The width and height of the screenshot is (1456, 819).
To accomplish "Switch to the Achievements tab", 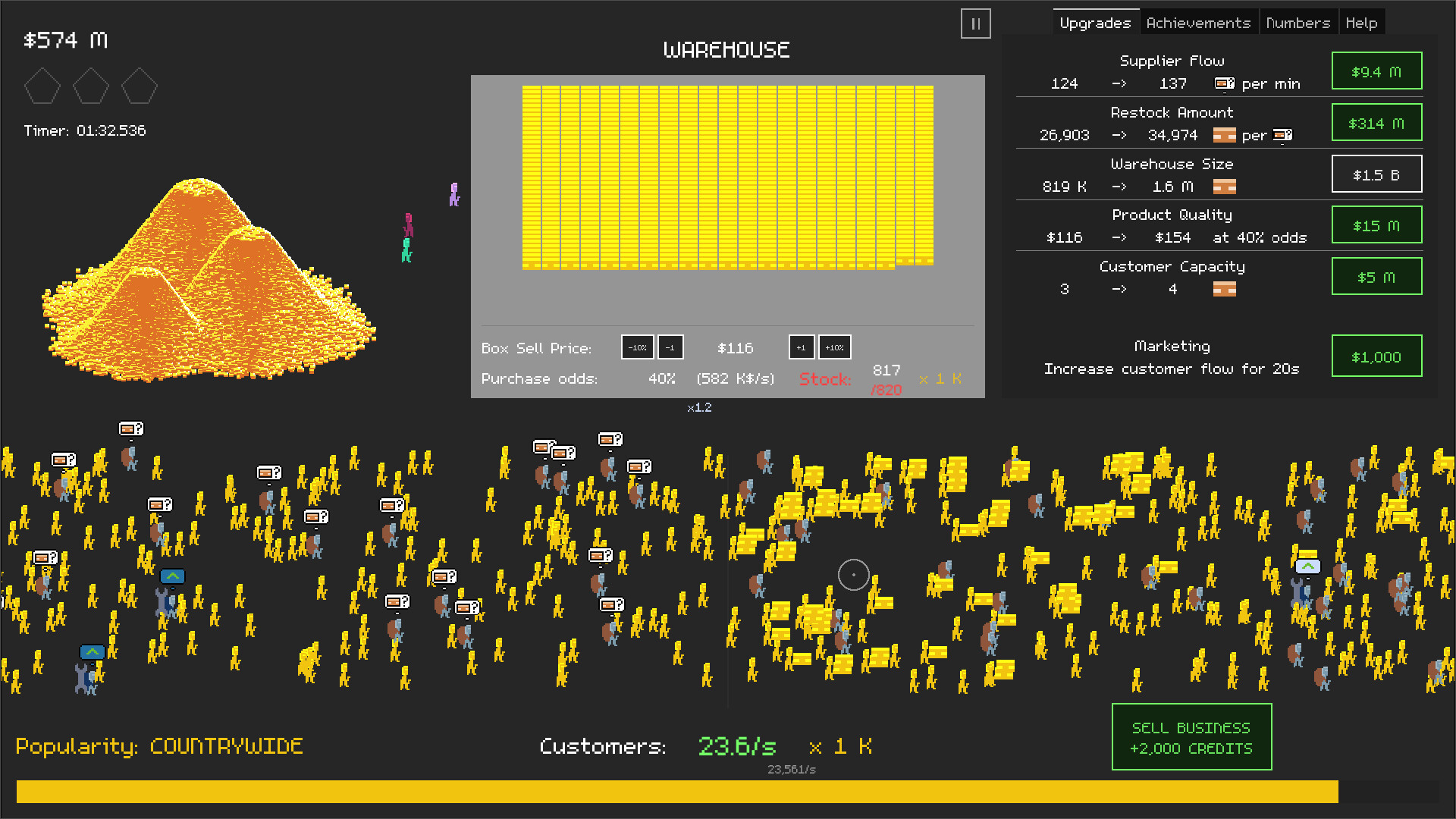I will click(1199, 22).
